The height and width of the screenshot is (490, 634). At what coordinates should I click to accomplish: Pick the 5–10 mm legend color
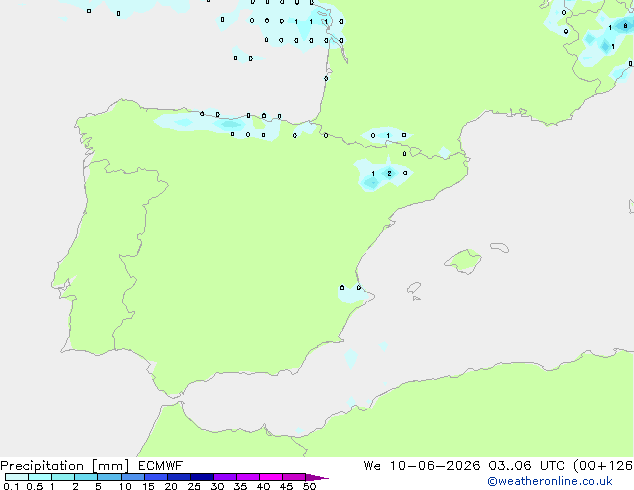[109, 477]
